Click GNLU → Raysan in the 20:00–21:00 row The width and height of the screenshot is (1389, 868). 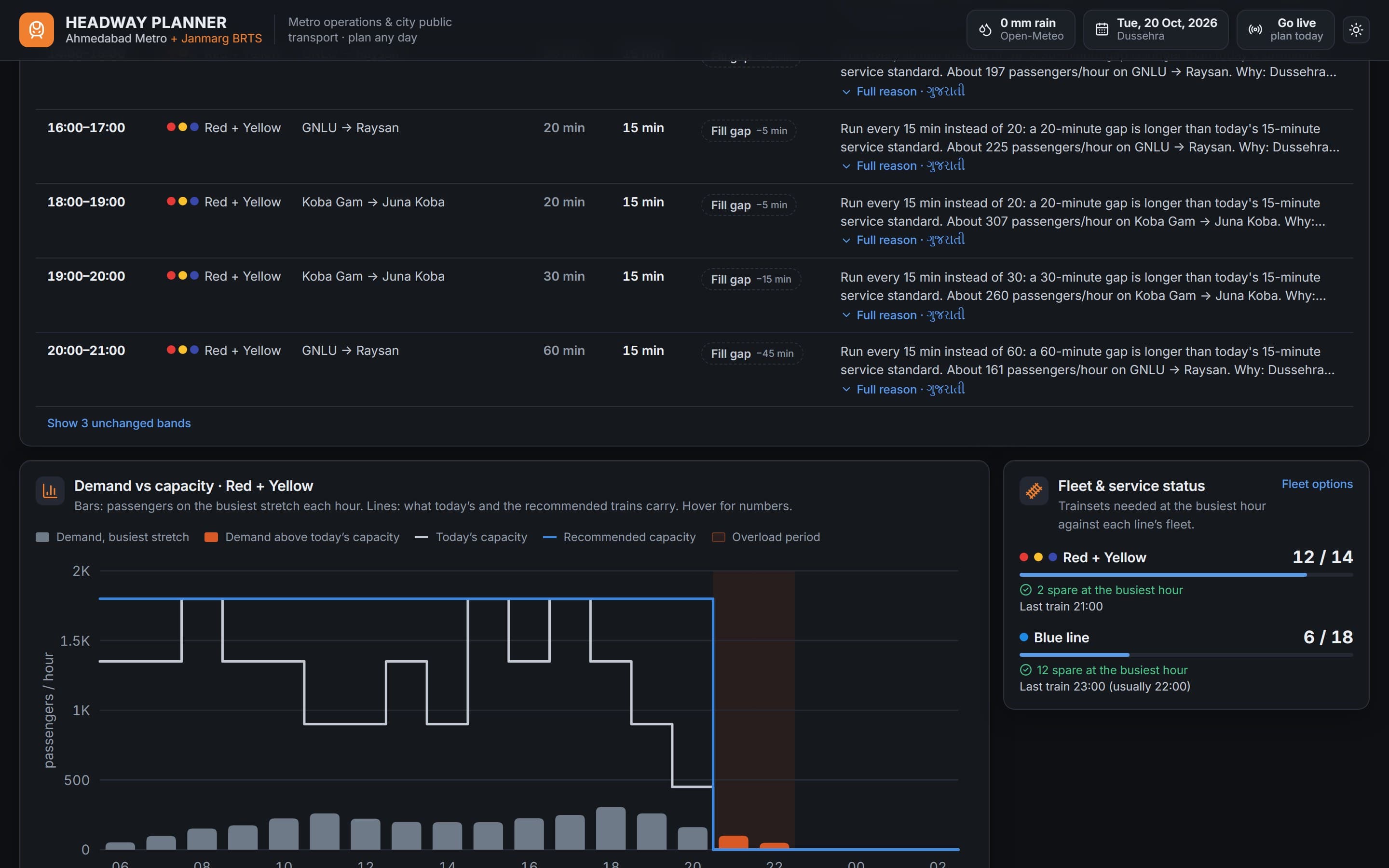(350, 350)
